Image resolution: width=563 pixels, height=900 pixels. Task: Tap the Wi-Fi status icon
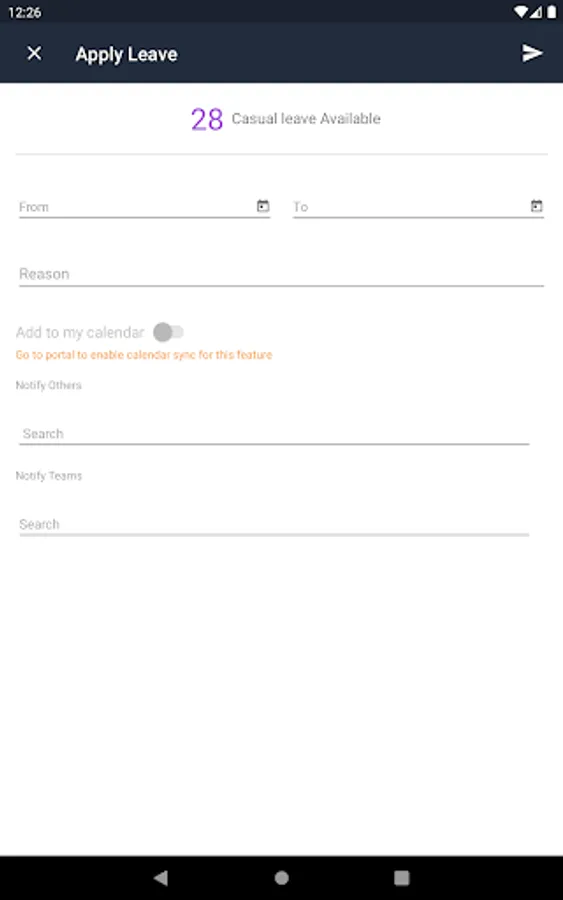(521, 11)
